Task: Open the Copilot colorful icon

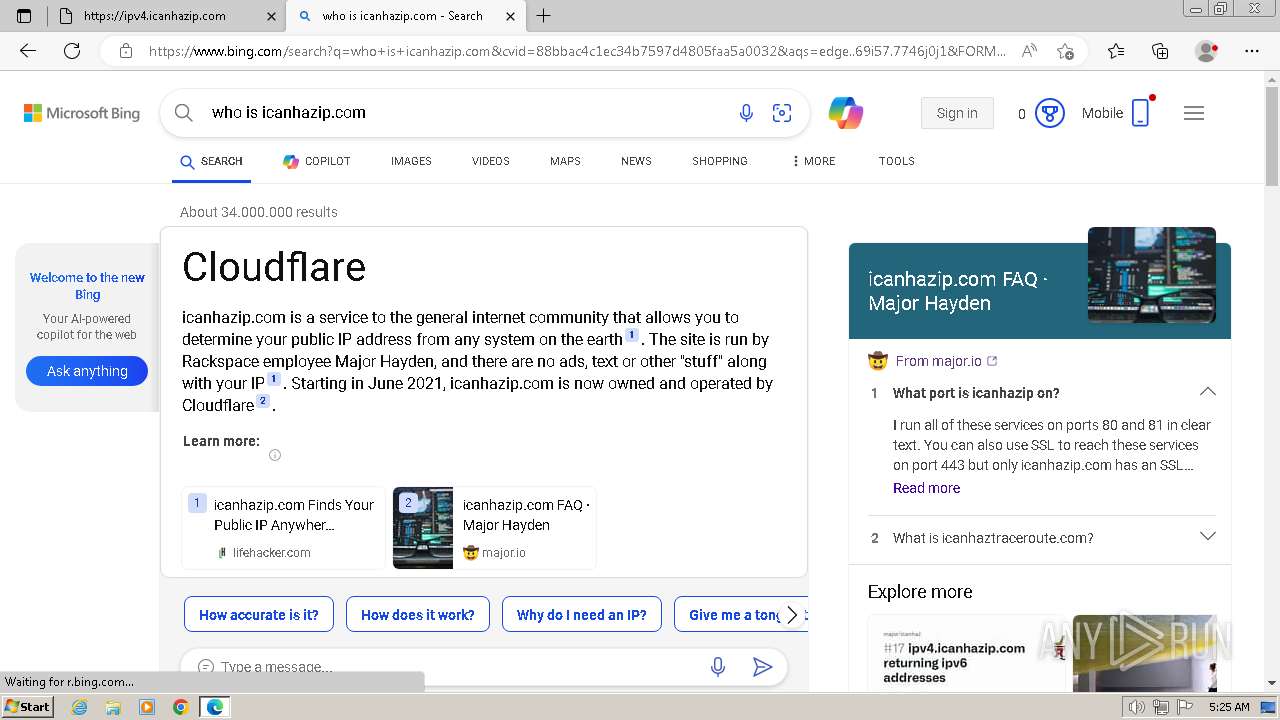Action: (846, 113)
